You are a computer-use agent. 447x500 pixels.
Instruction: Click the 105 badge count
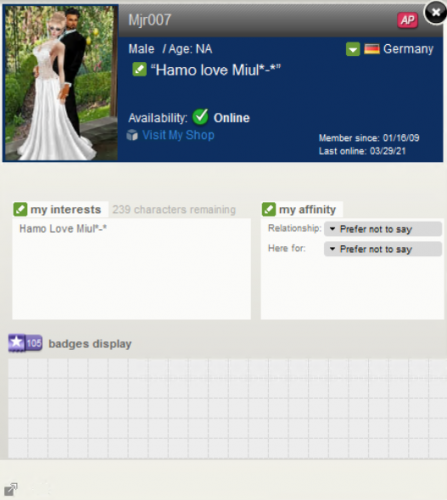(x=34, y=343)
